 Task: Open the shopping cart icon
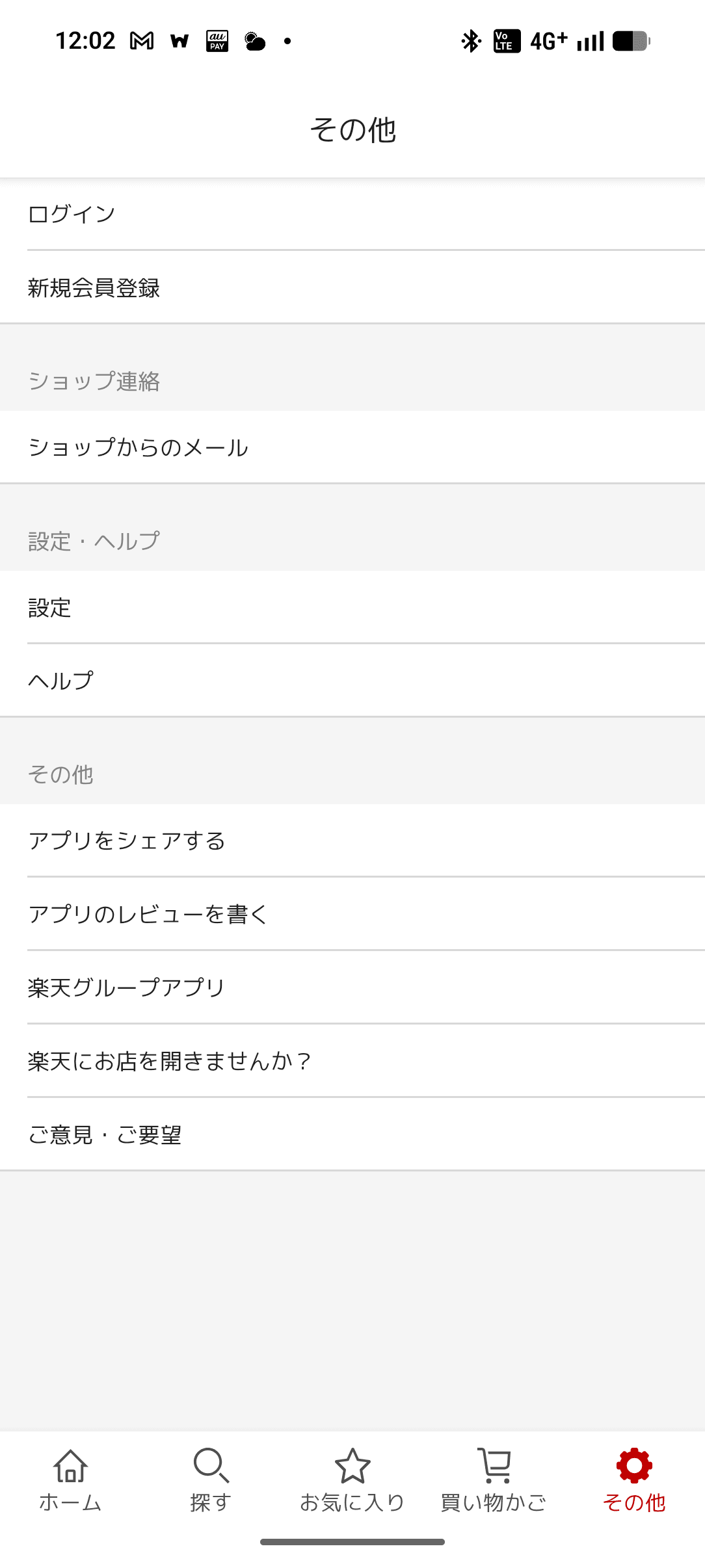click(494, 1467)
